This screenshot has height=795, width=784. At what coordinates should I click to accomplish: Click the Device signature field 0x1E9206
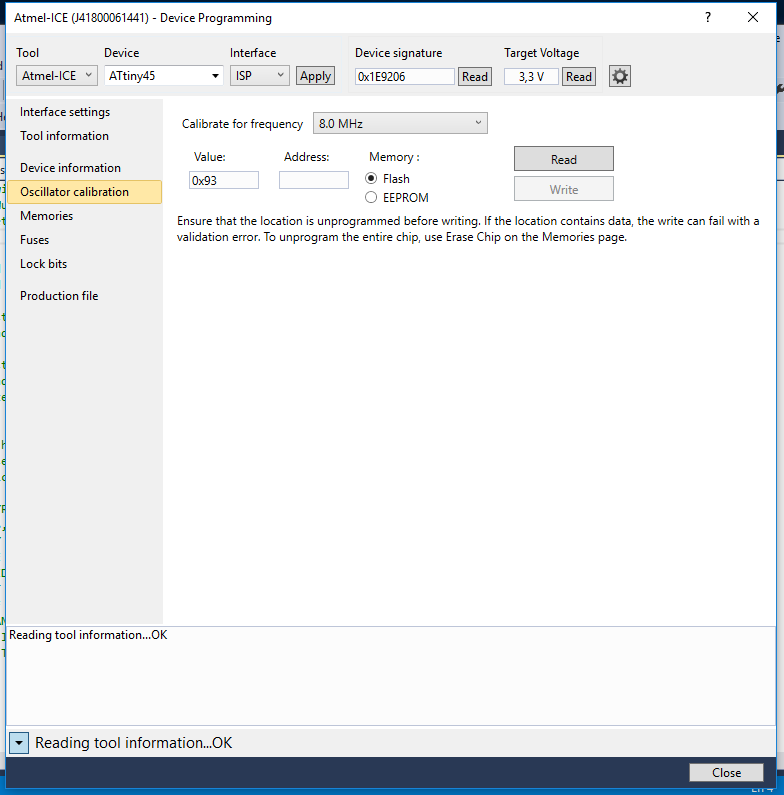pyautogui.click(x=405, y=77)
